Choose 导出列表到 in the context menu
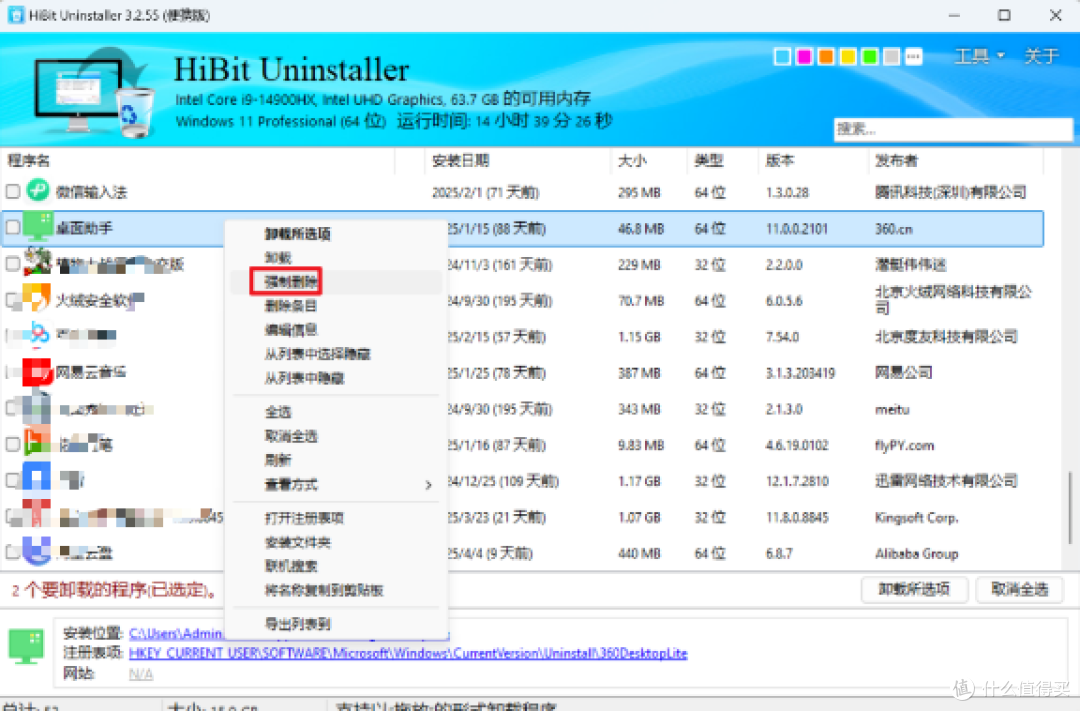Viewport: 1080px width, 711px height. click(x=336, y=624)
